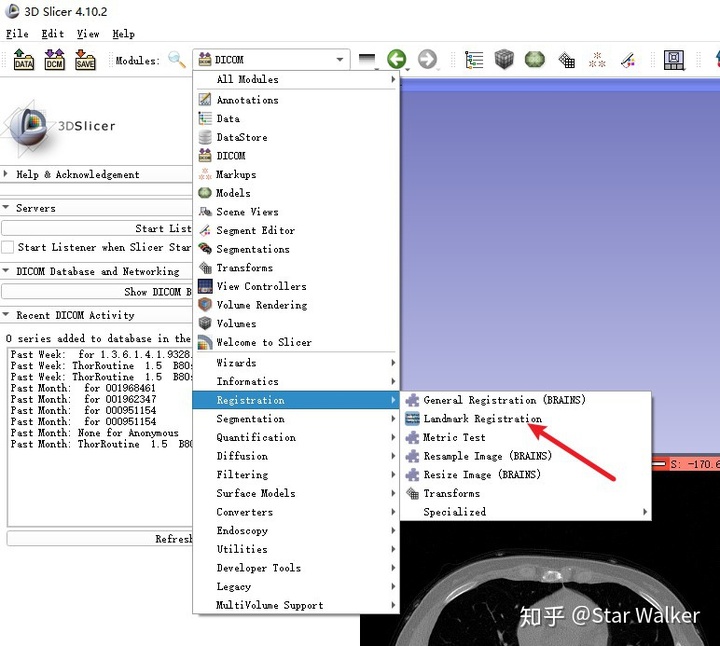
Task: Open the Segment Editor toolbar icon
Action: [628, 60]
